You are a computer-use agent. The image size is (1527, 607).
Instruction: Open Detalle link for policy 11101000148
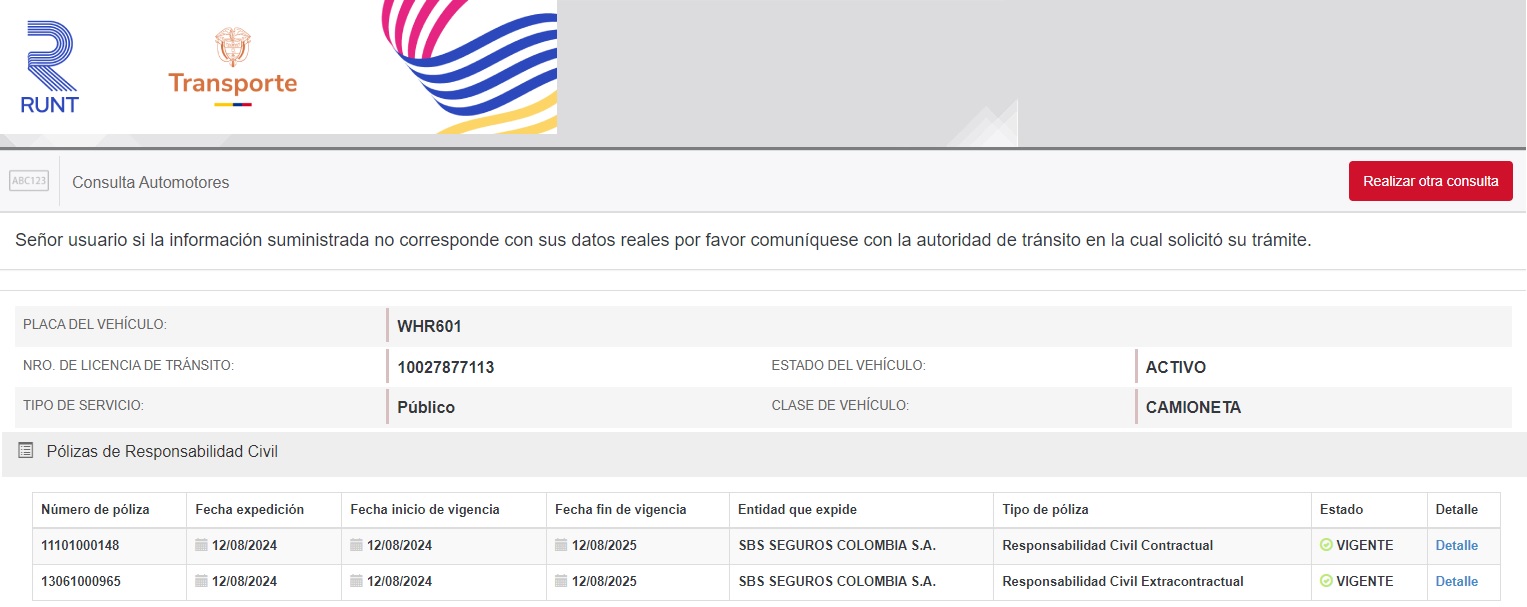pyautogui.click(x=1456, y=546)
